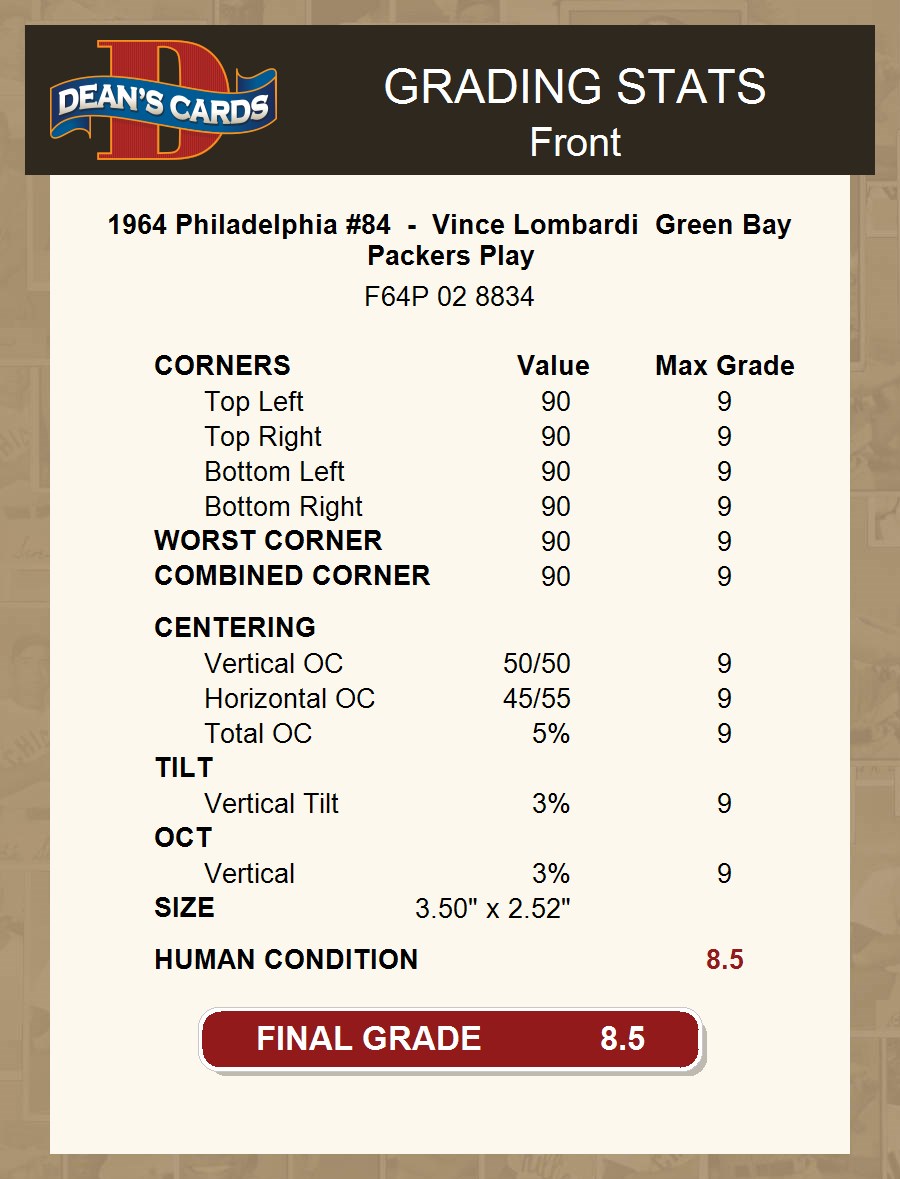Click the Dean's Cards logo

point(163,100)
